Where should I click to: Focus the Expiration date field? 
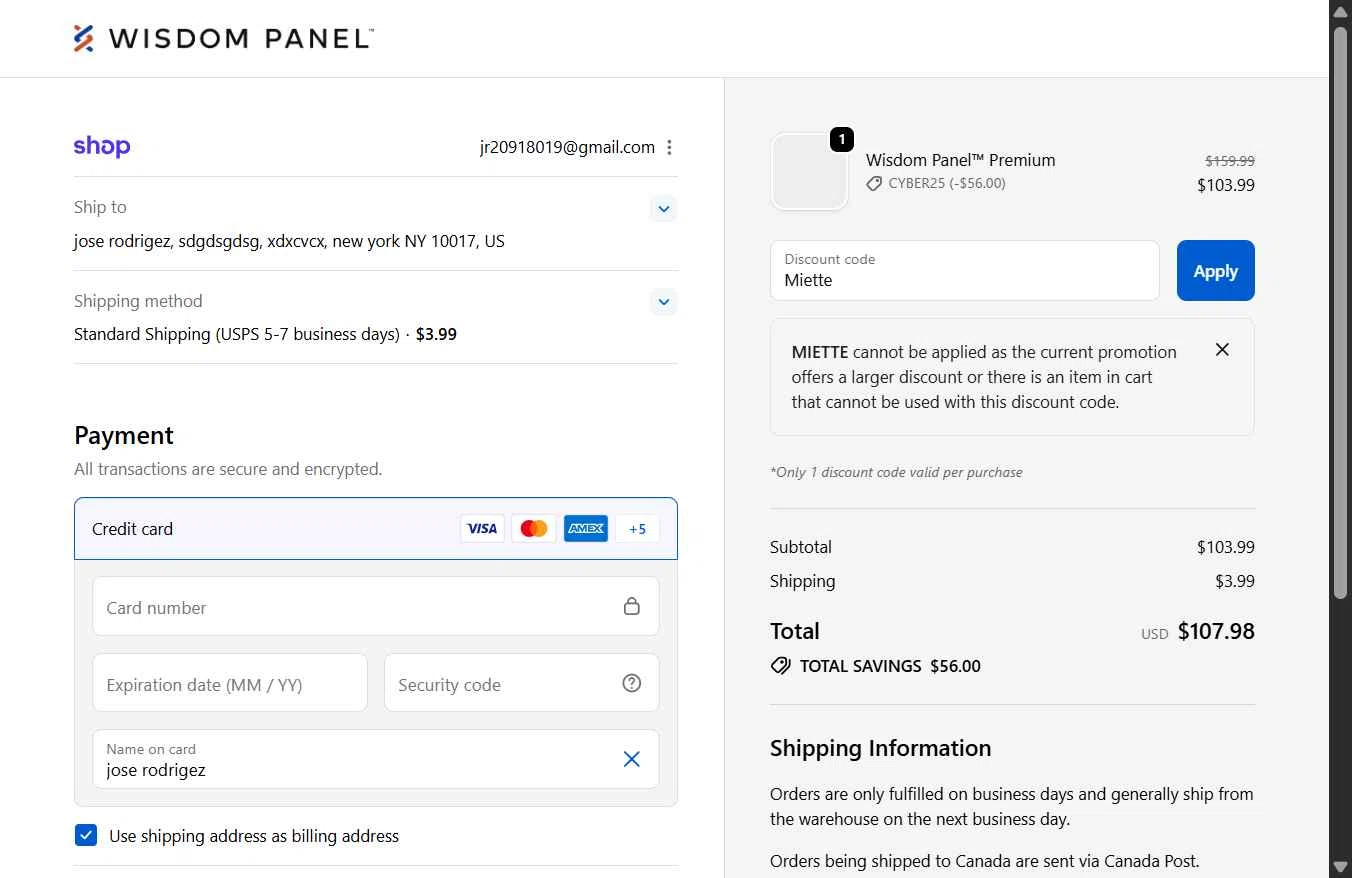point(230,683)
